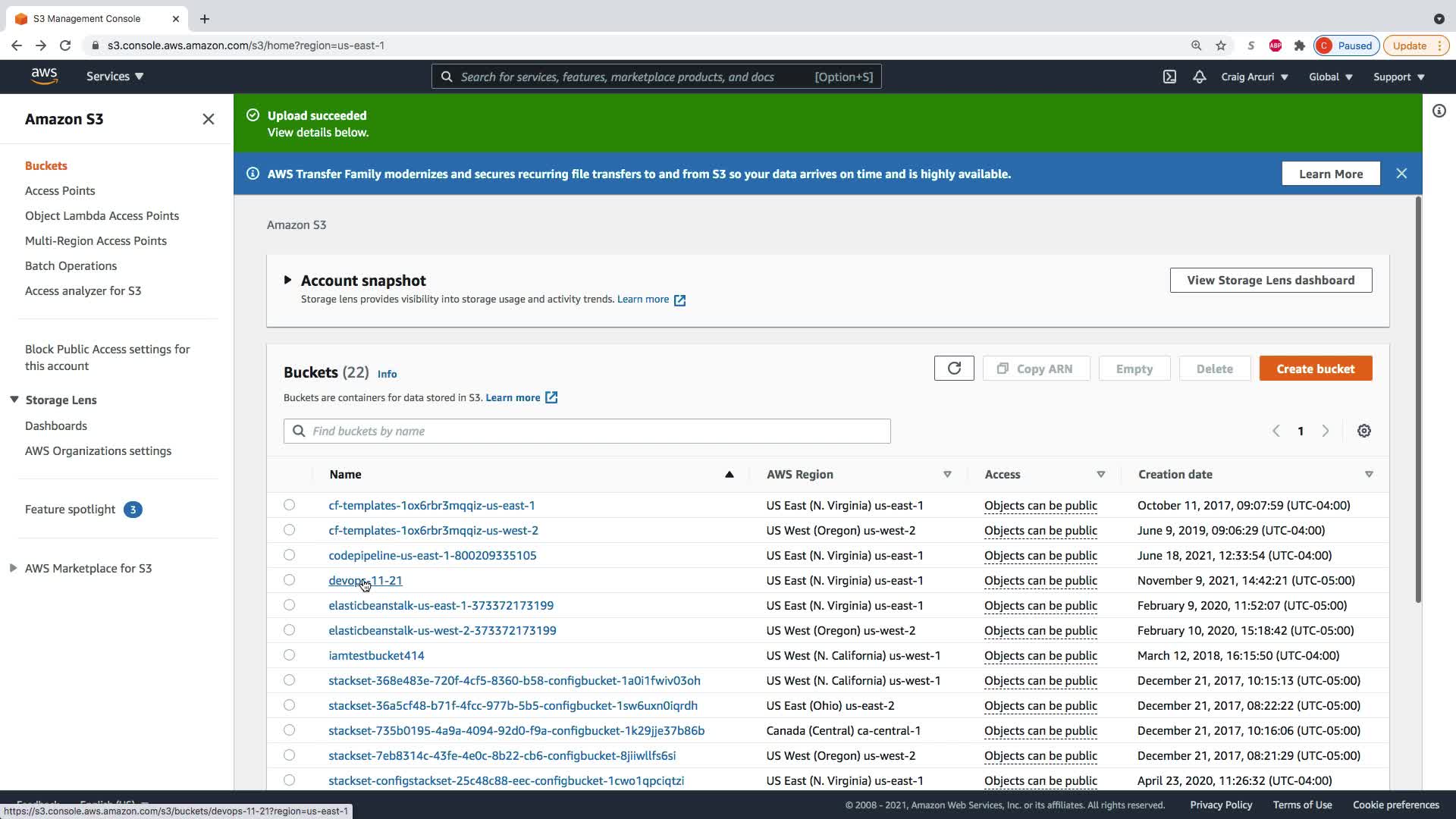Image resolution: width=1456 pixels, height=819 pixels.
Task: Select radio button for devops-11-21 bucket
Action: coord(289,580)
